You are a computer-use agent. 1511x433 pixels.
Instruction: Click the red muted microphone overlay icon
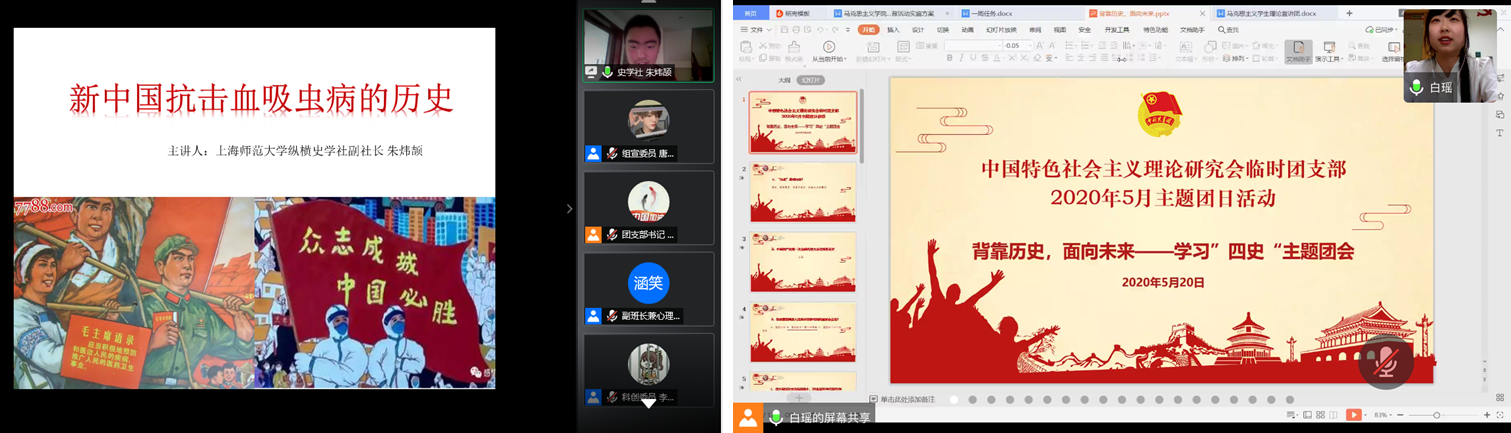coord(1385,362)
